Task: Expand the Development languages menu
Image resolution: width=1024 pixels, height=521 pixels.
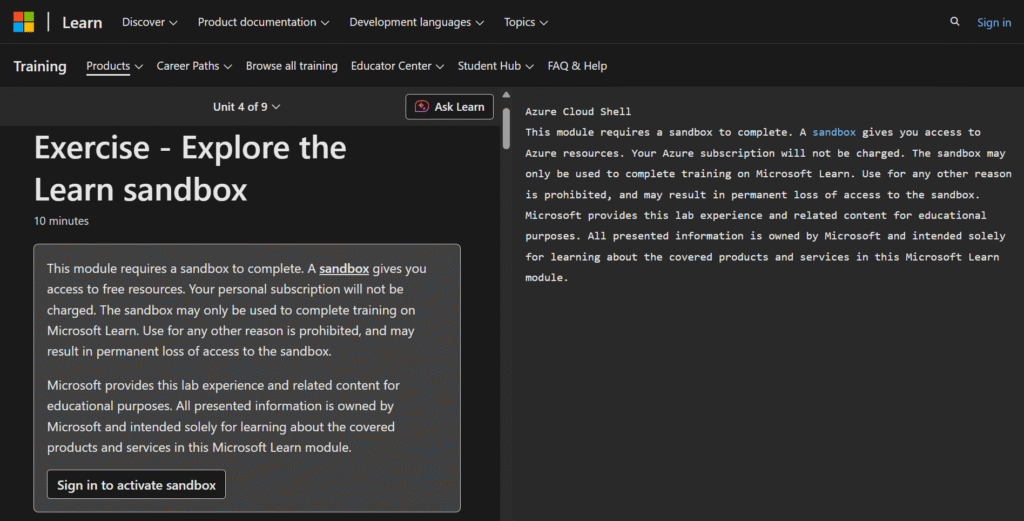Action: tap(417, 22)
